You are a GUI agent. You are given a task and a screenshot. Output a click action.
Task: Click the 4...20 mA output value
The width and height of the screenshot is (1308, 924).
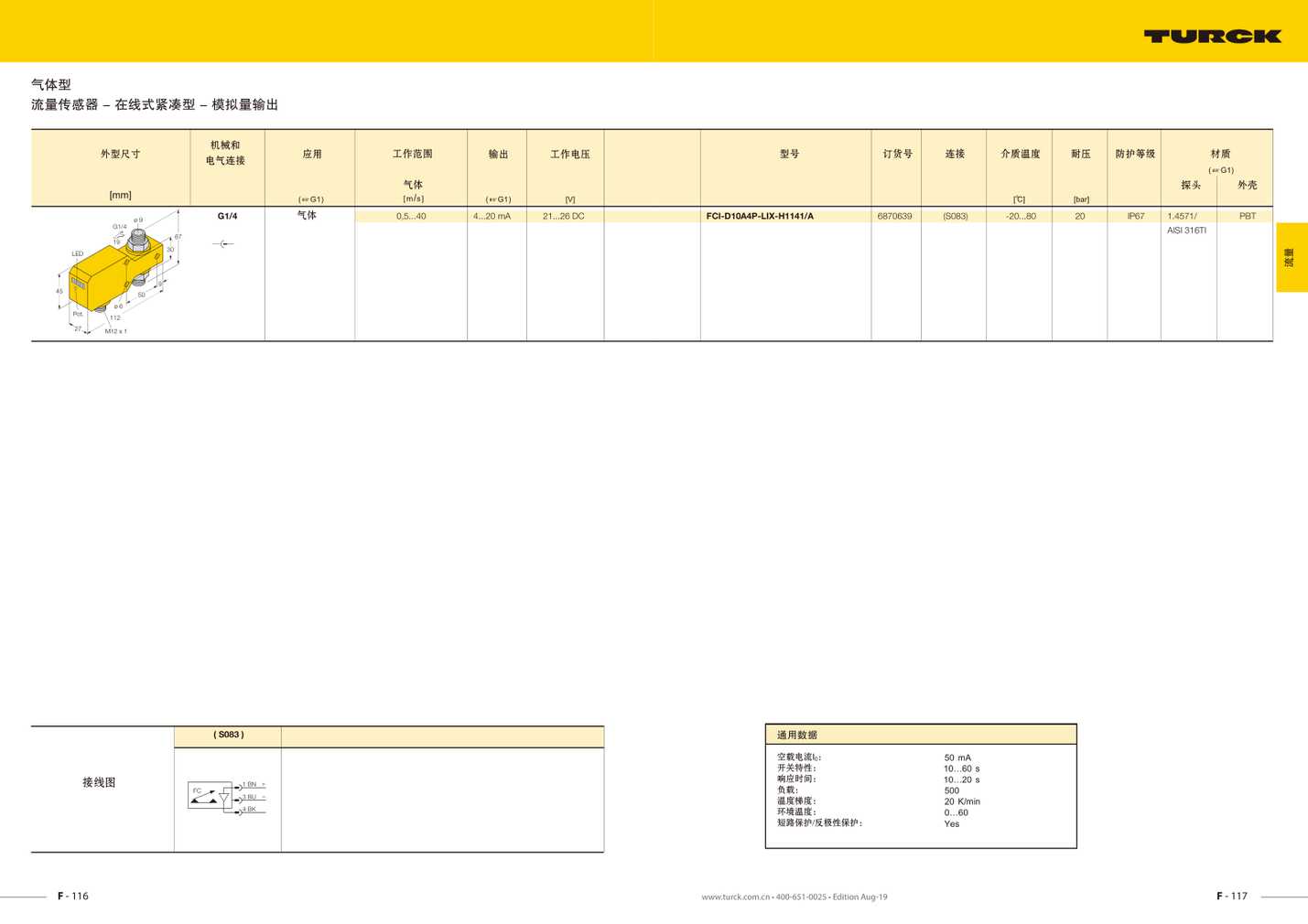(492, 217)
